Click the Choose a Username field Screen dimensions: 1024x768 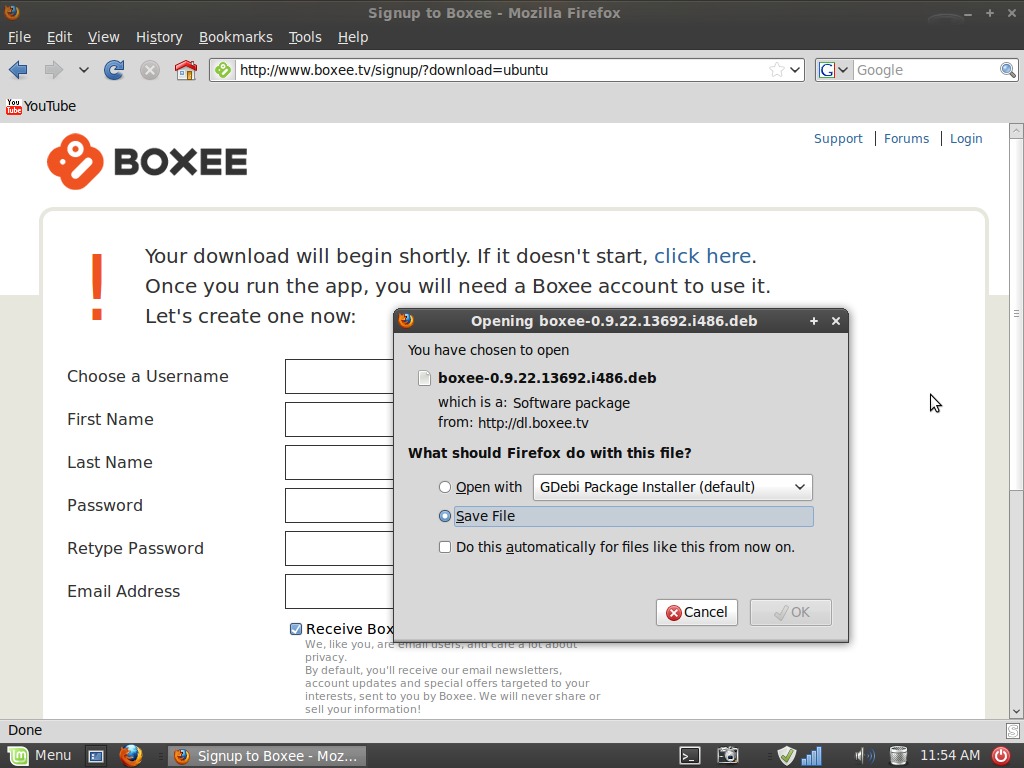(x=340, y=376)
